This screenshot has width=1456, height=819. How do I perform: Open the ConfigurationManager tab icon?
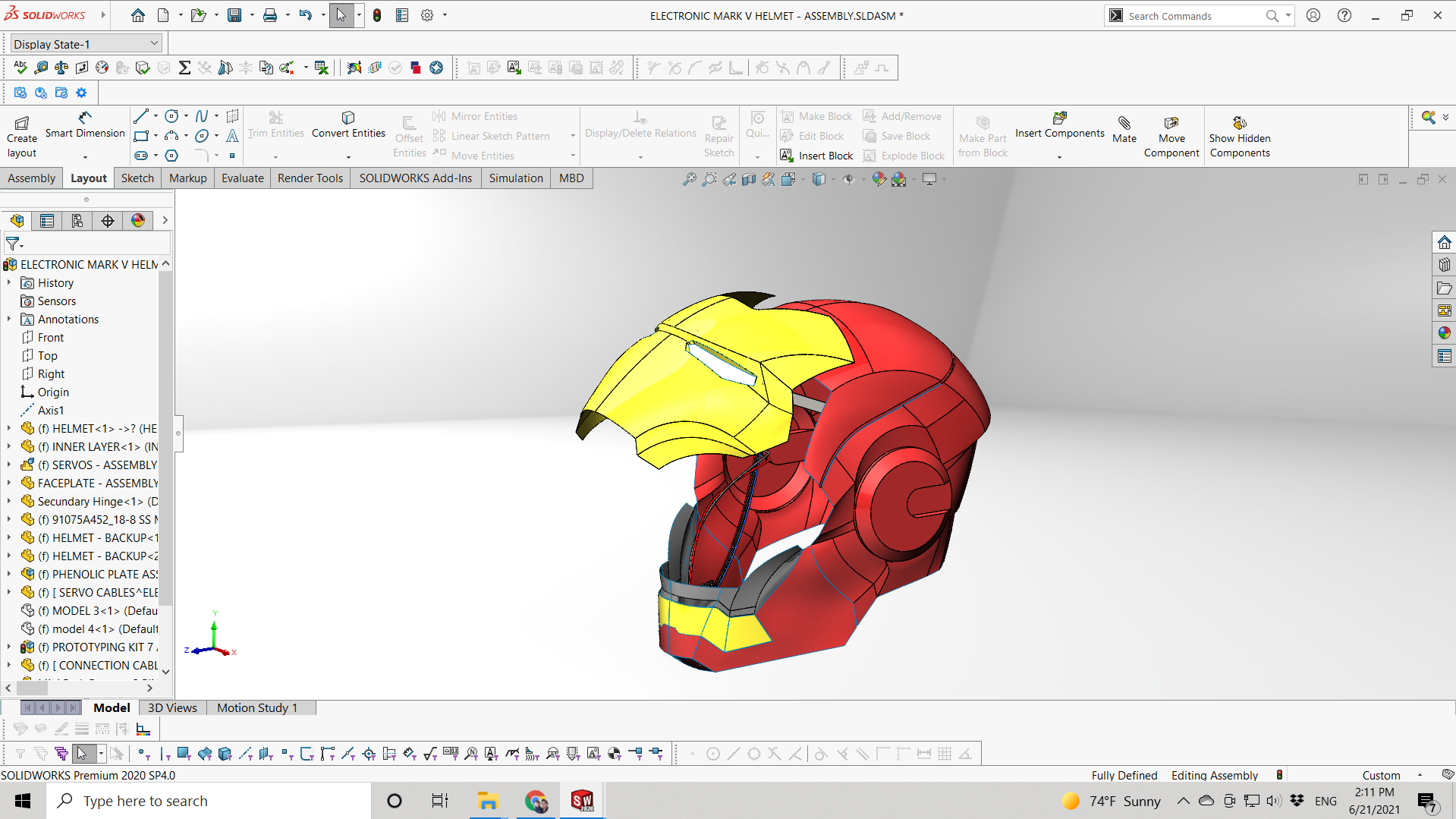click(77, 221)
